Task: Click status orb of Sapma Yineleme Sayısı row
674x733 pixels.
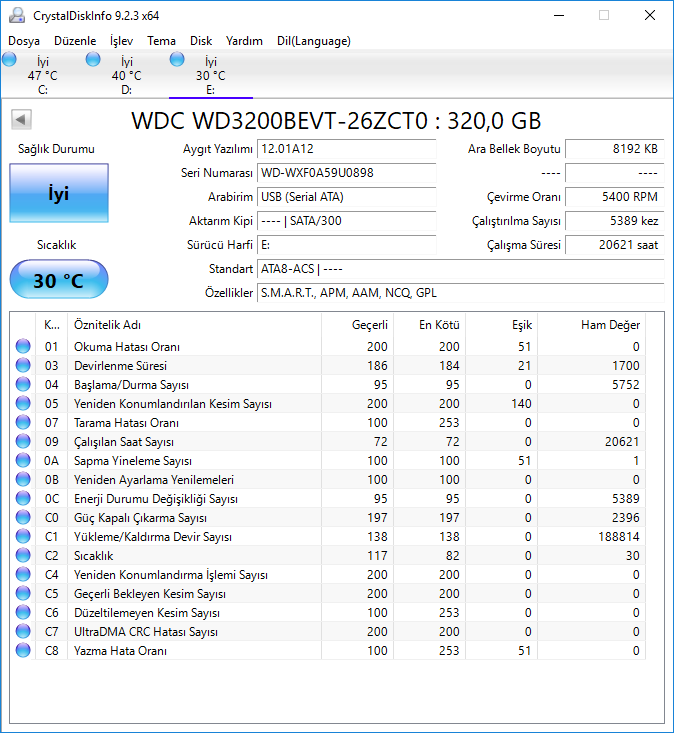Action: click(x=23, y=460)
